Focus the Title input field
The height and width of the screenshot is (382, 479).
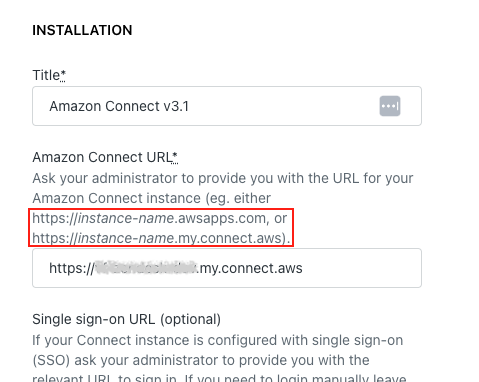click(x=227, y=106)
